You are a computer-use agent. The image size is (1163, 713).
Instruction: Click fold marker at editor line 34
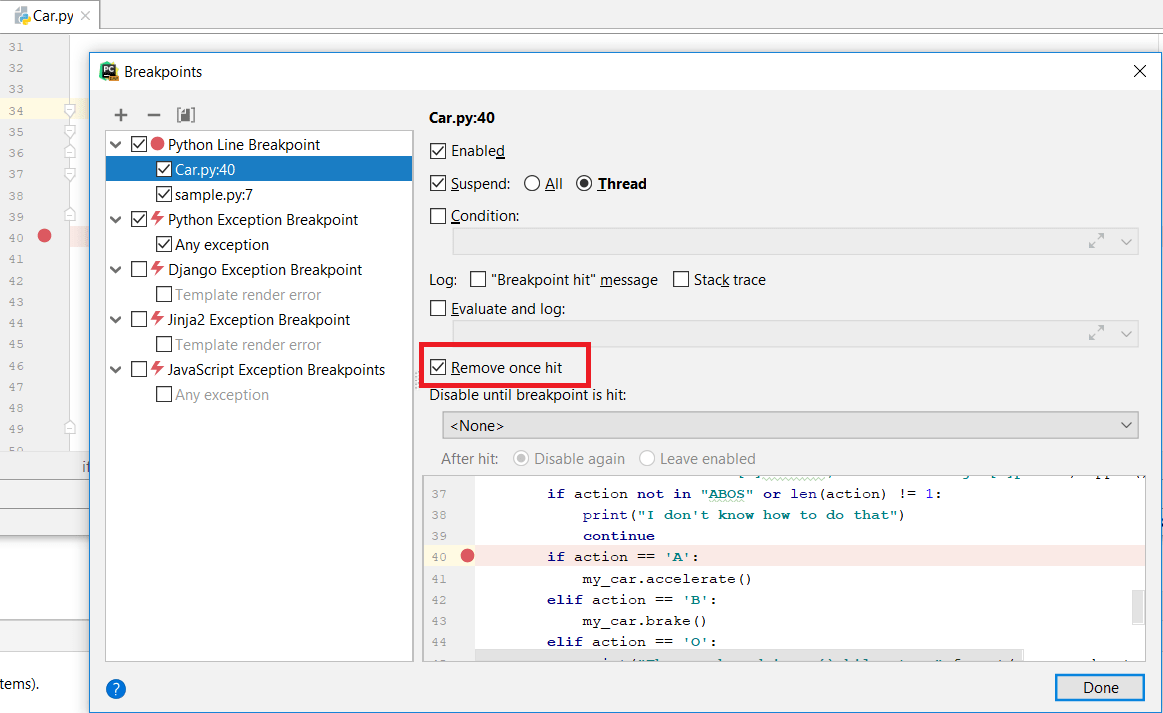point(70,111)
